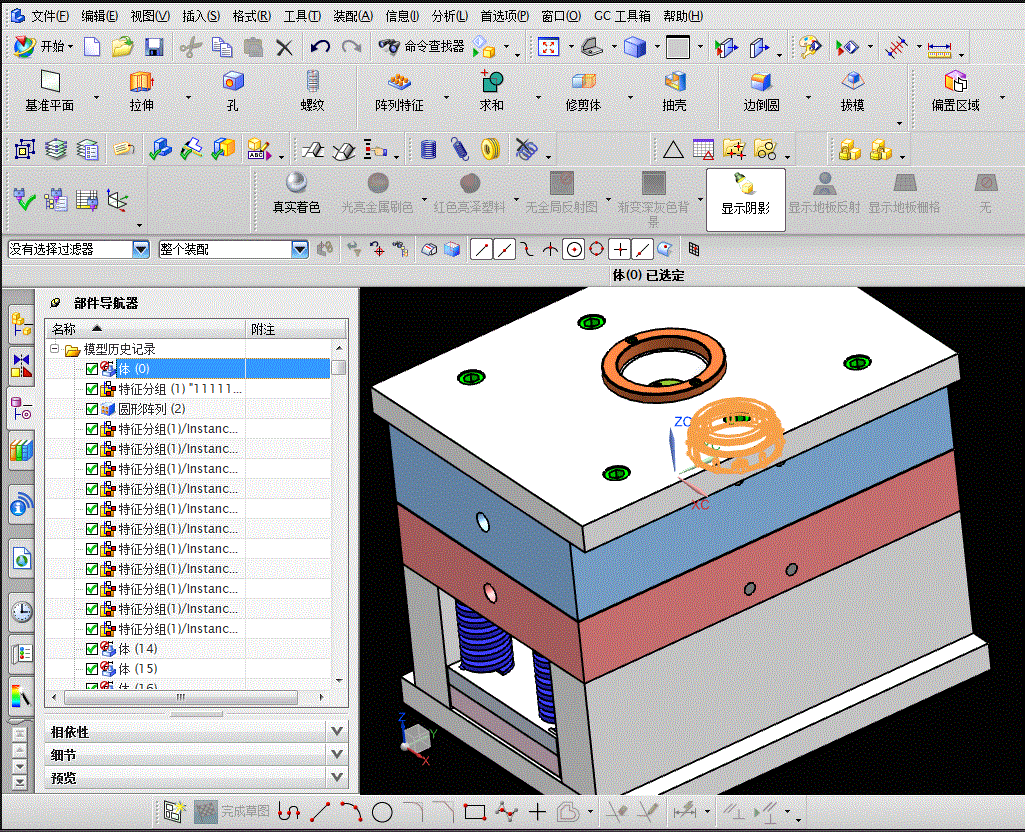
Task: Open the Edit (编辑) menu
Action: point(99,16)
